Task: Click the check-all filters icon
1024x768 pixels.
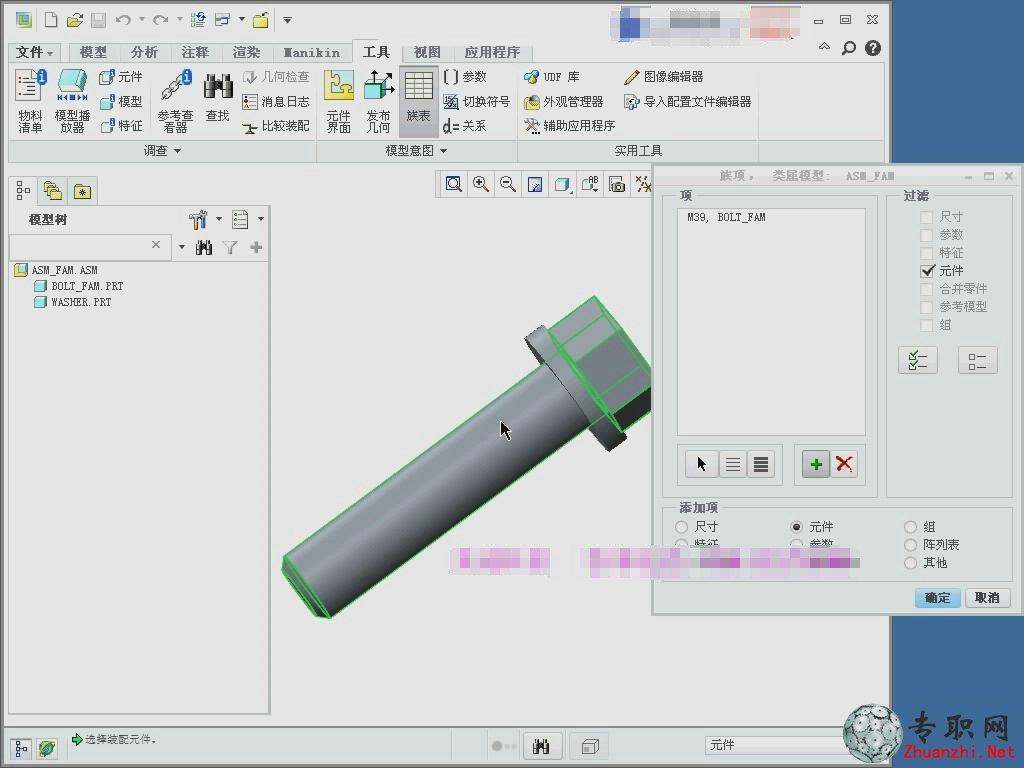Action: (x=918, y=360)
